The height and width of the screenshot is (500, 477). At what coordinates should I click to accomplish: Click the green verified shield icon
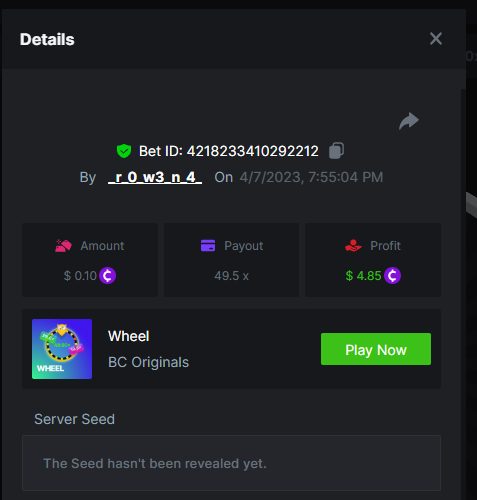[x=124, y=151]
